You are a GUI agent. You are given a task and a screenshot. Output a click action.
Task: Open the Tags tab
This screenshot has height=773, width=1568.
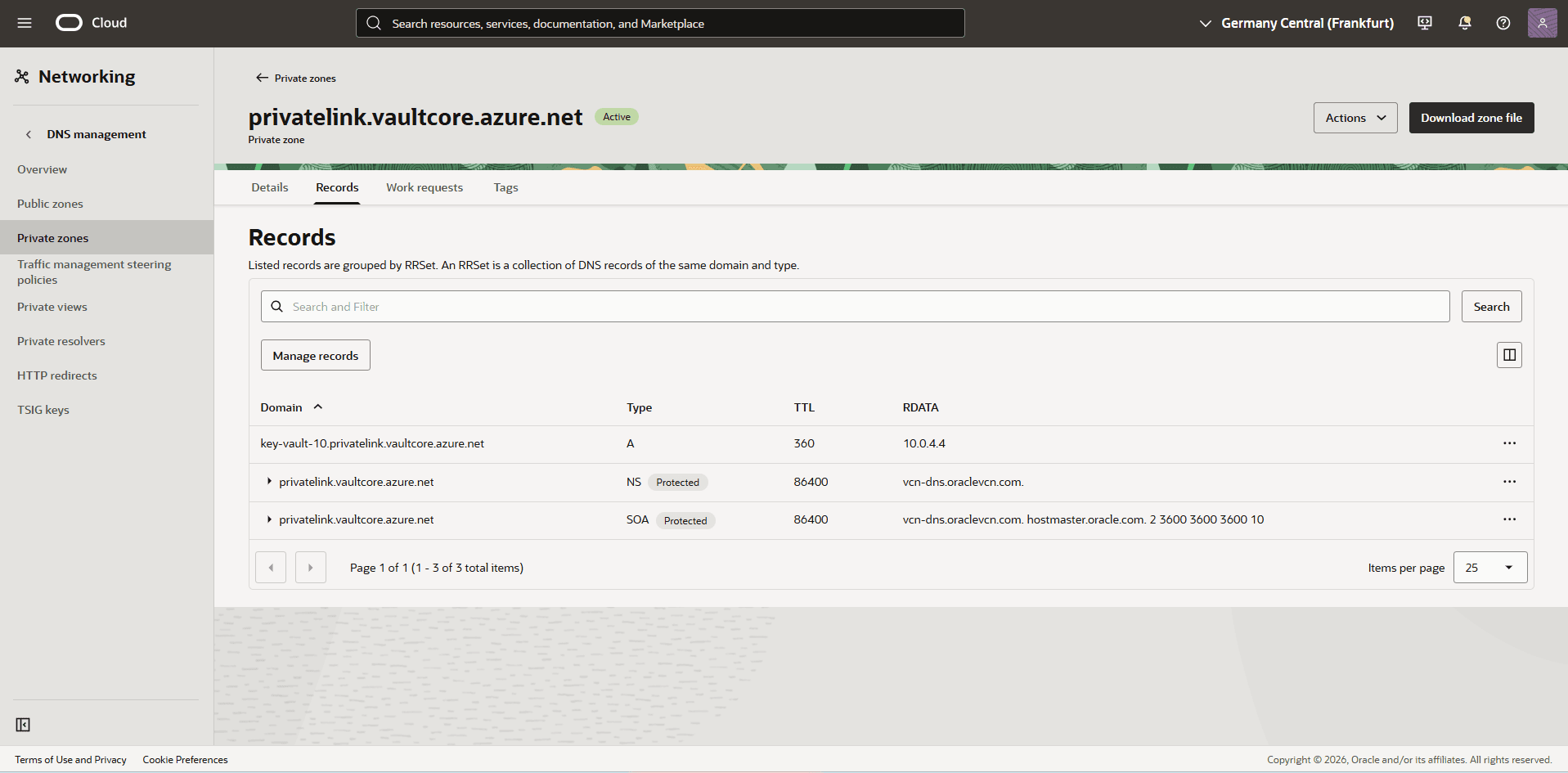(x=505, y=187)
